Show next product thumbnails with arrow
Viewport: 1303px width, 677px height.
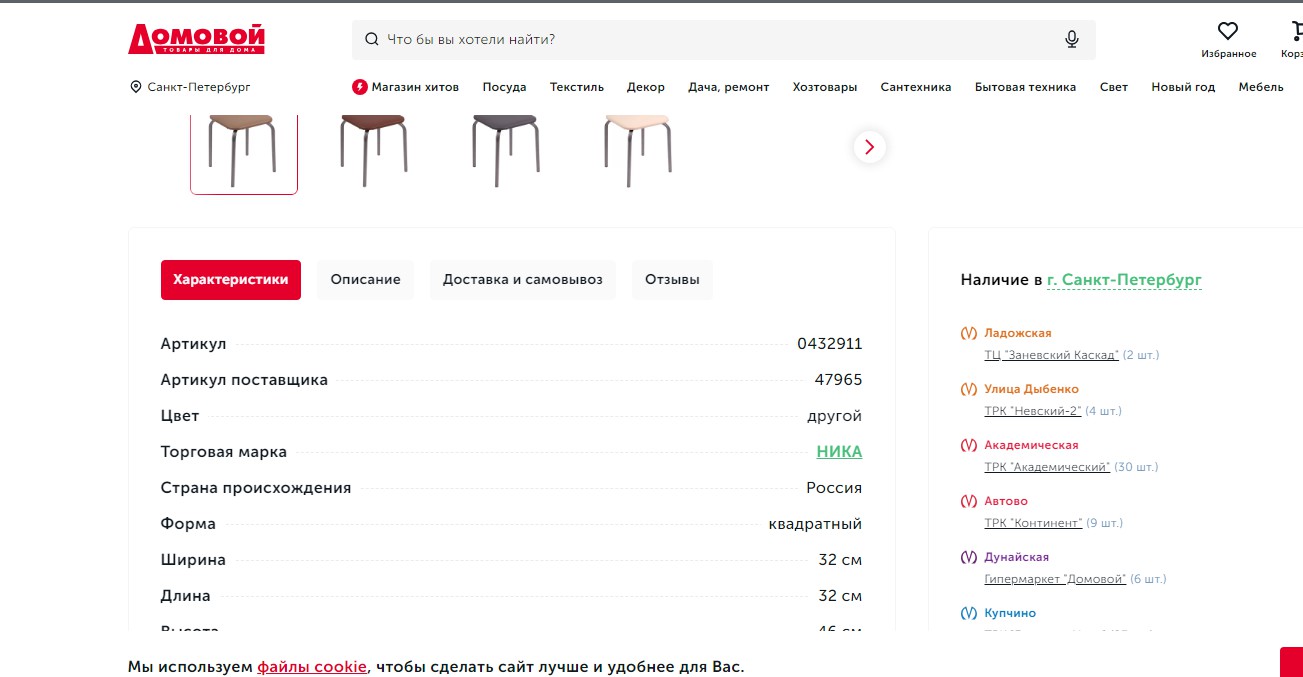pos(869,147)
